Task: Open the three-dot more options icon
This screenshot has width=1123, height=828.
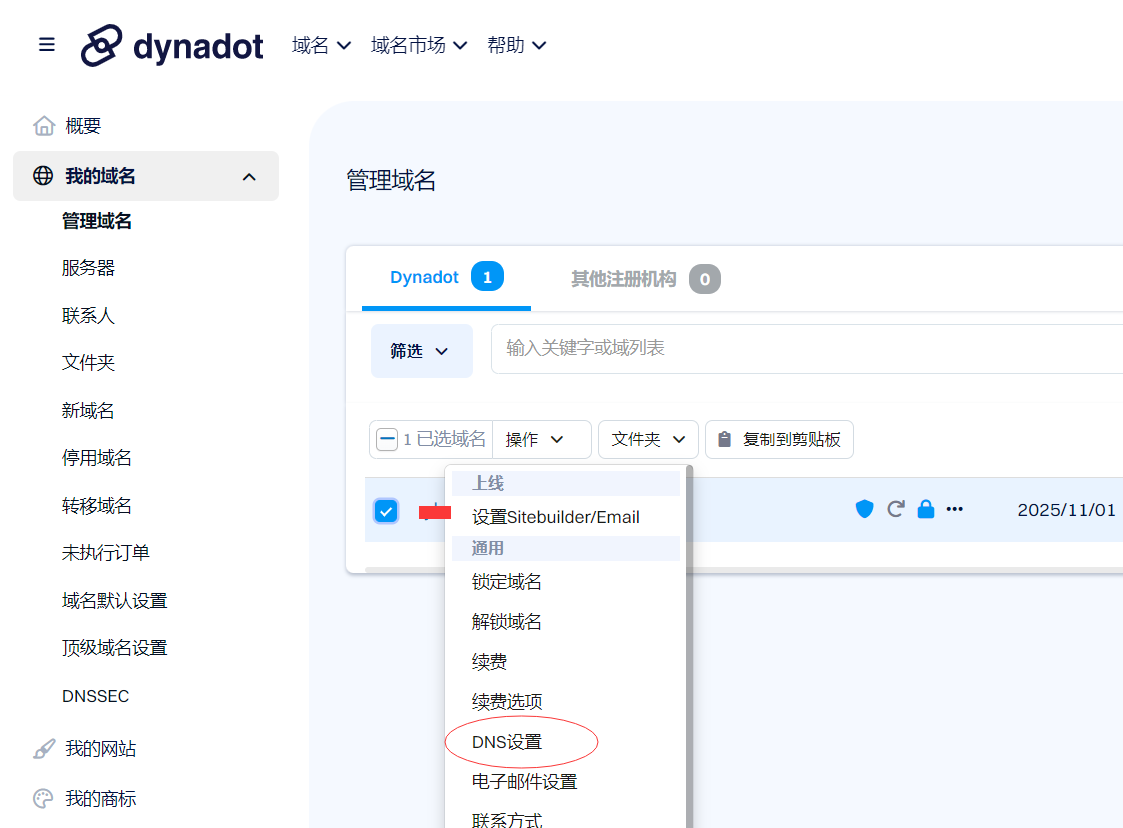Action: pos(955,509)
